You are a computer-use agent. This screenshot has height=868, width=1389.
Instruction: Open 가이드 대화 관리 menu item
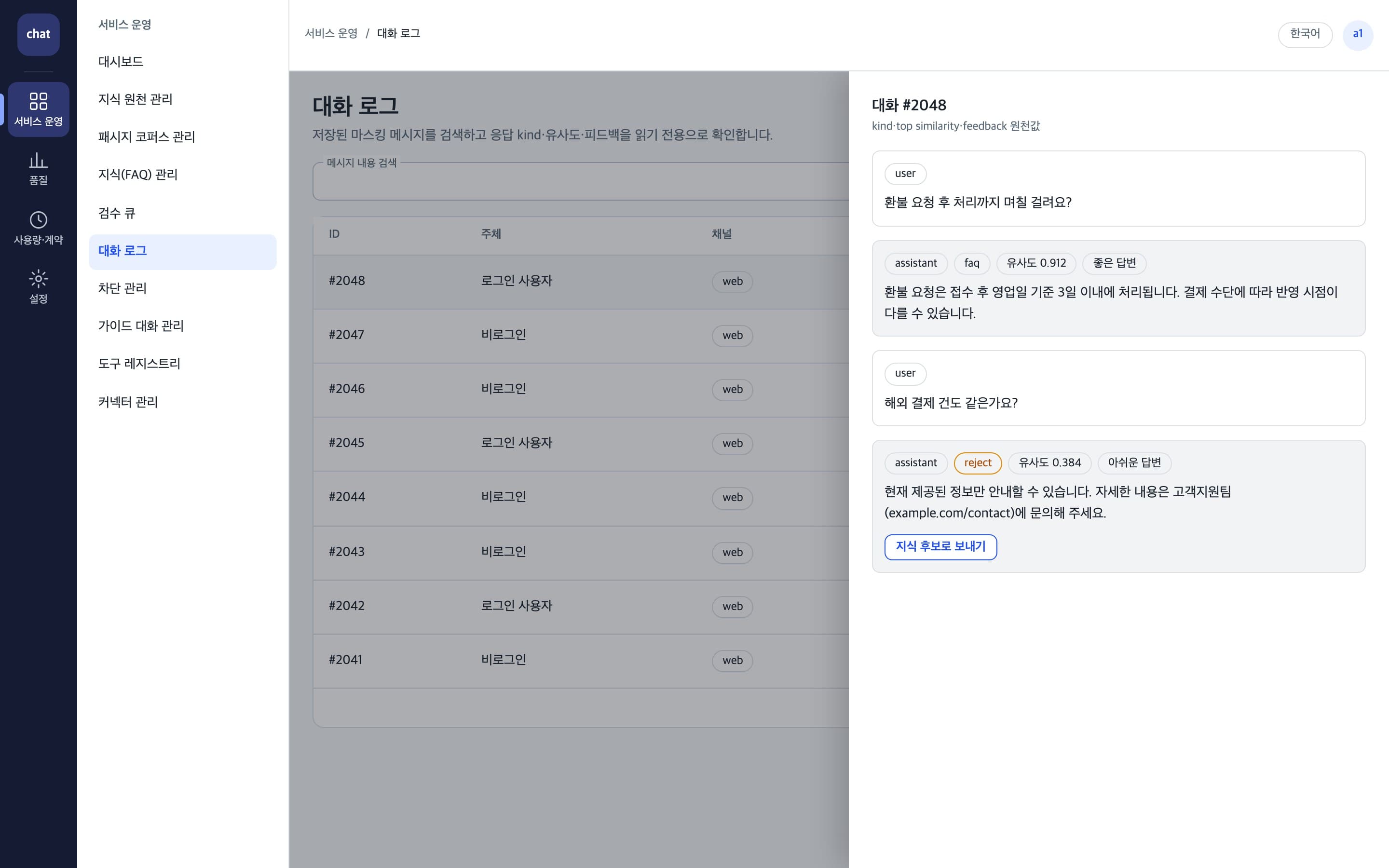[182, 326]
